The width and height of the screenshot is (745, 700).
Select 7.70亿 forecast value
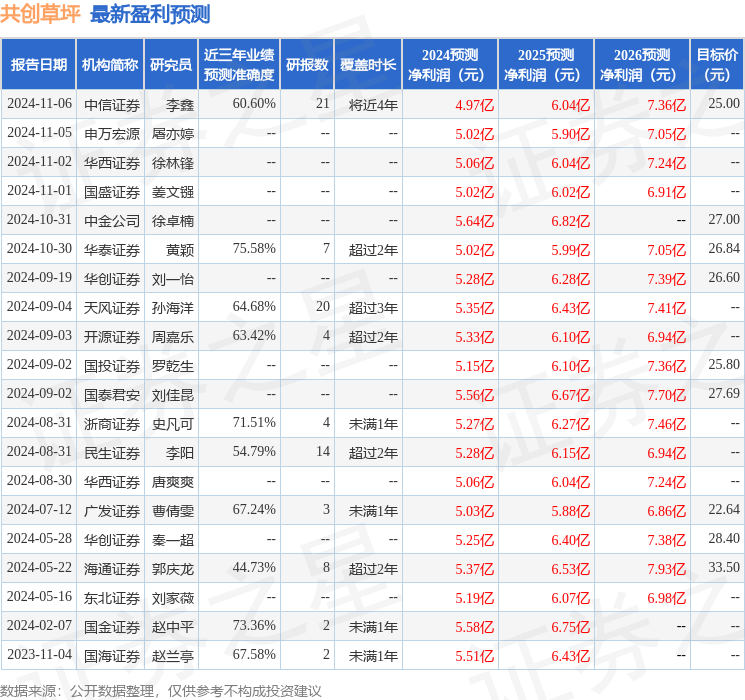pos(667,394)
